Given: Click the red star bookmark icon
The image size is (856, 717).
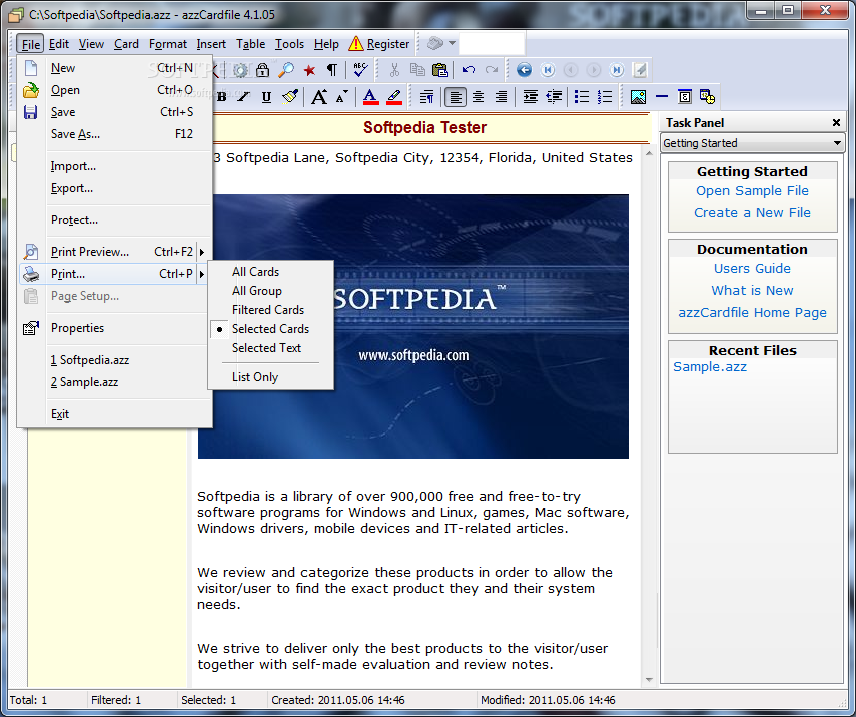Looking at the screenshot, I should (x=310, y=70).
